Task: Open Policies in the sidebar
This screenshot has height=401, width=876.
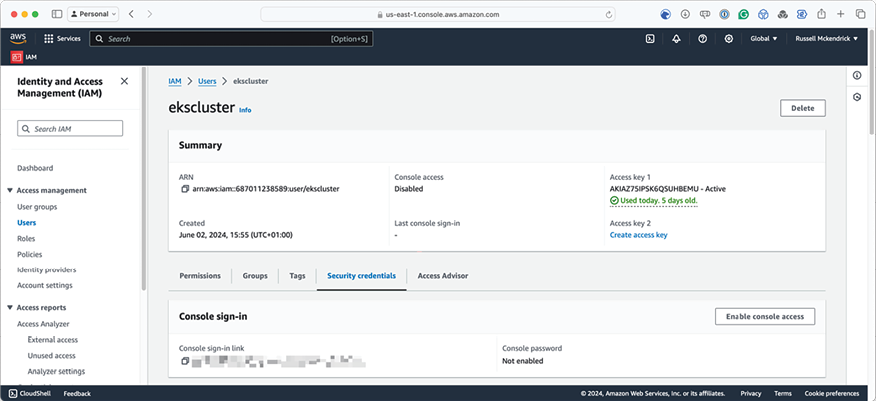Action: [x=30, y=254]
